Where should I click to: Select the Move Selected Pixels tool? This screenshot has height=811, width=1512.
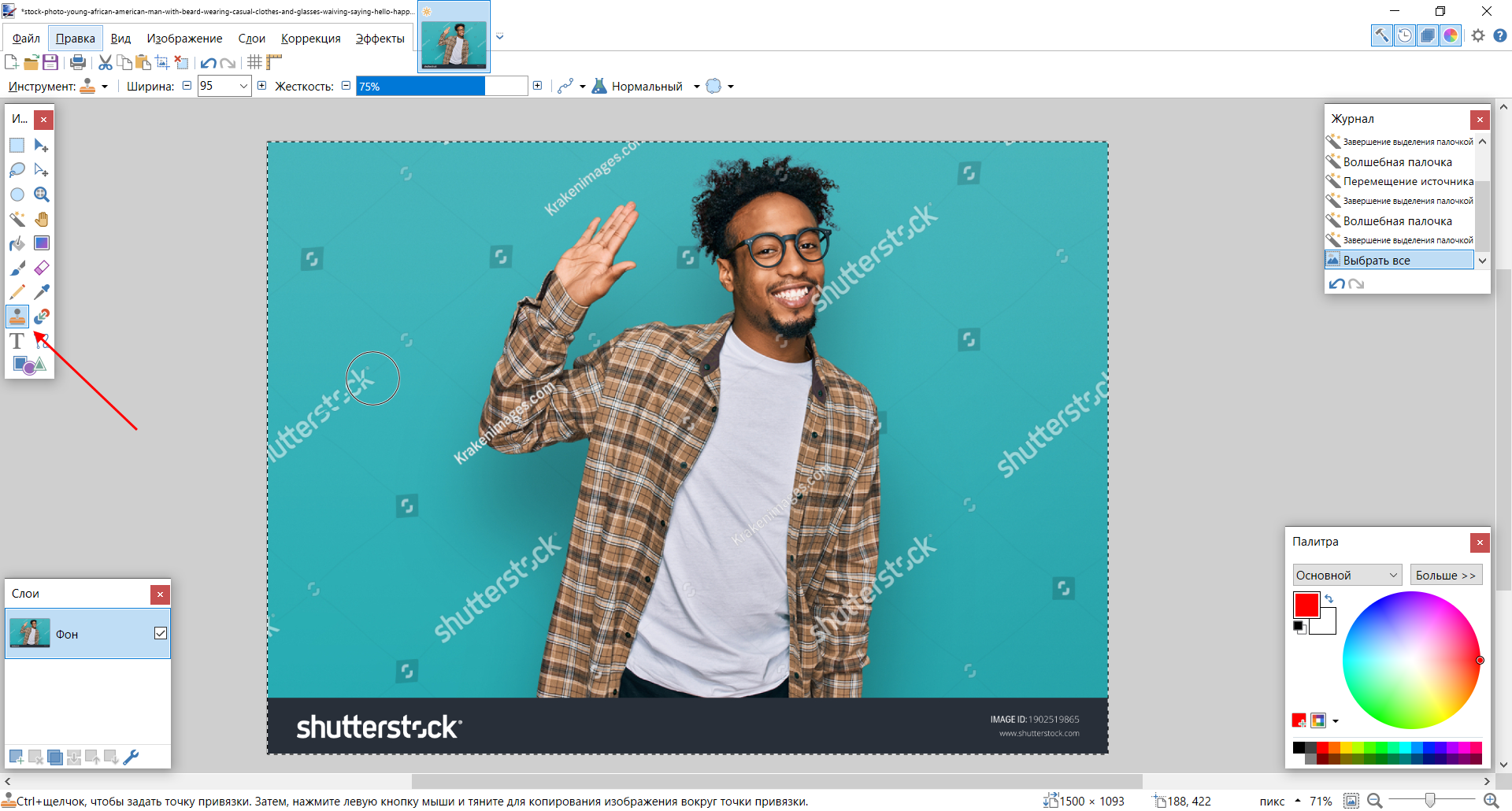click(x=42, y=146)
